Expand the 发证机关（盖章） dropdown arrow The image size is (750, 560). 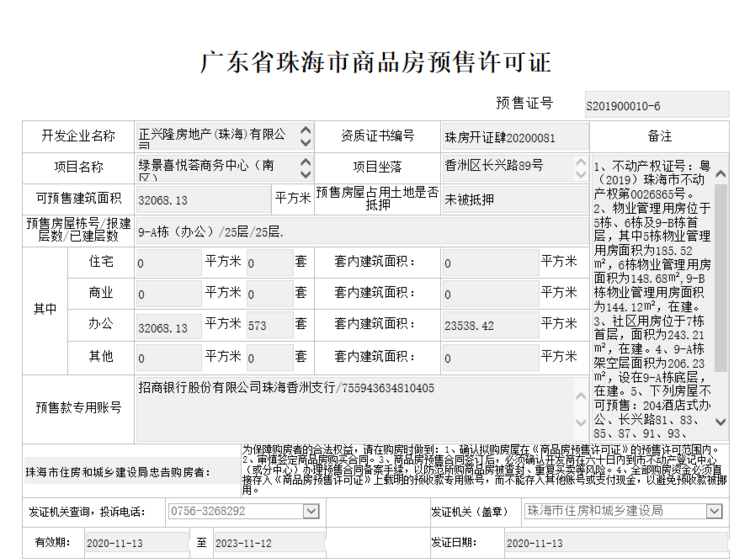(x=713, y=511)
